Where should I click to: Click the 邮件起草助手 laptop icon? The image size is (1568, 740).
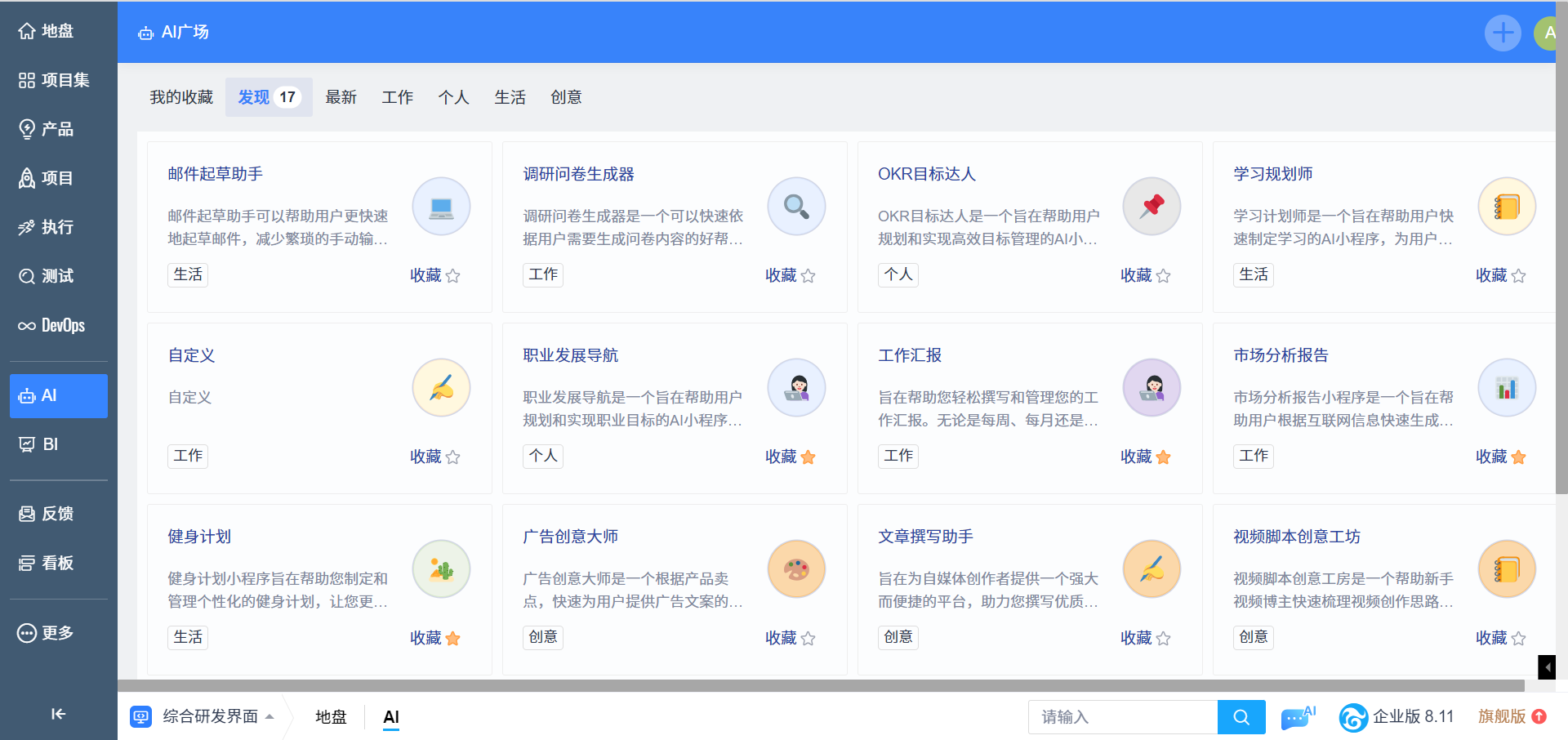pyautogui.click(x=441, y=207)
